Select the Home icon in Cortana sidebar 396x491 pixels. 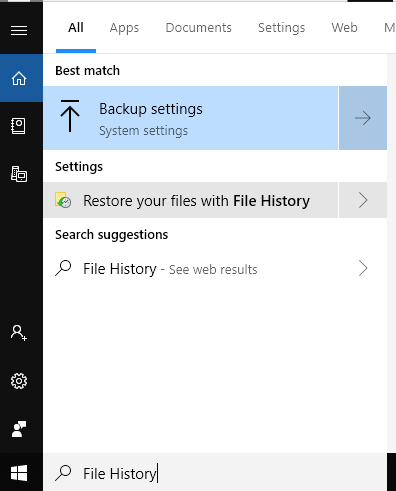click(x=19, y=78)
